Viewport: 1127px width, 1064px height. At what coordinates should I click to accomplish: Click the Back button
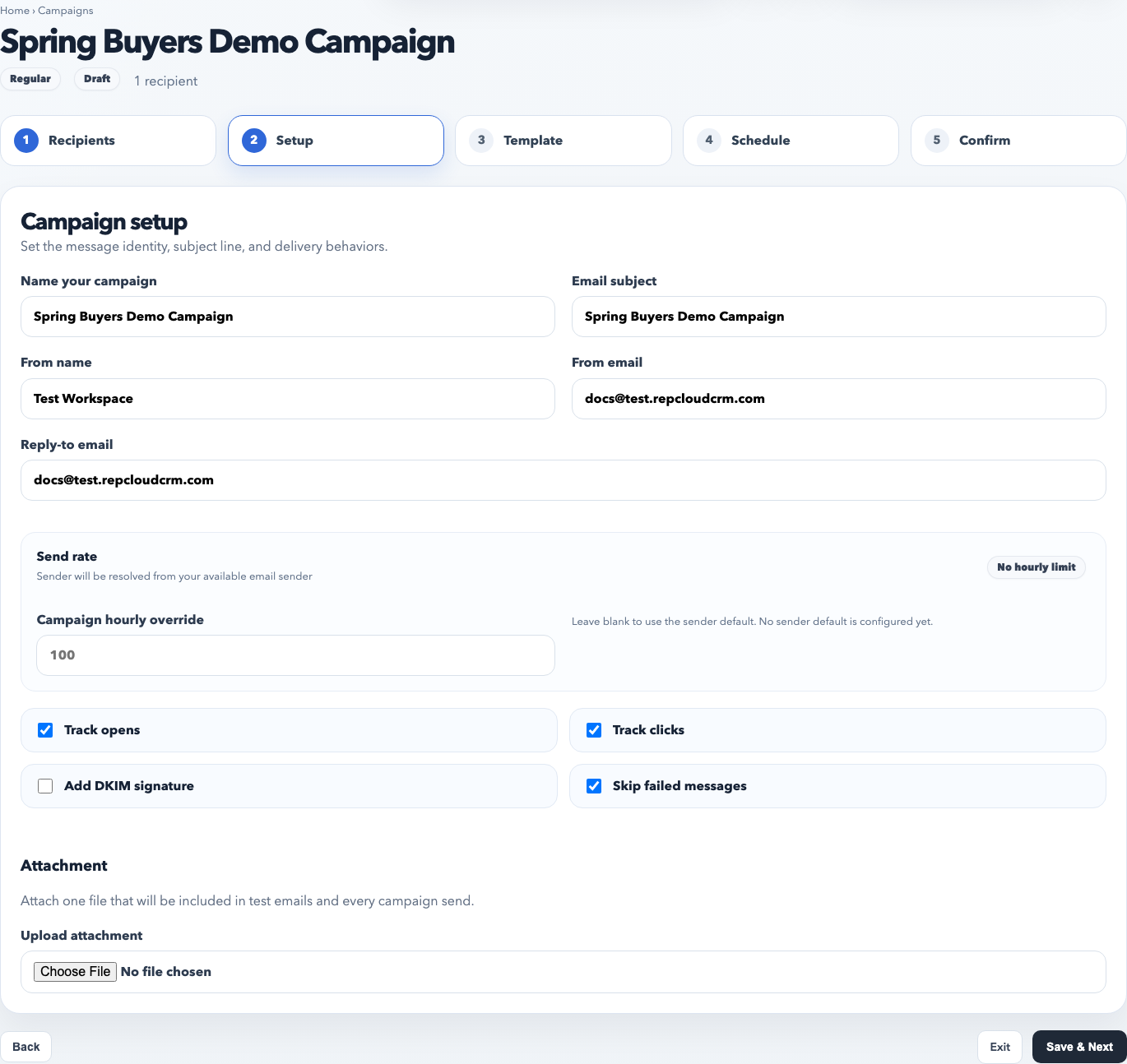point(26,1047)
